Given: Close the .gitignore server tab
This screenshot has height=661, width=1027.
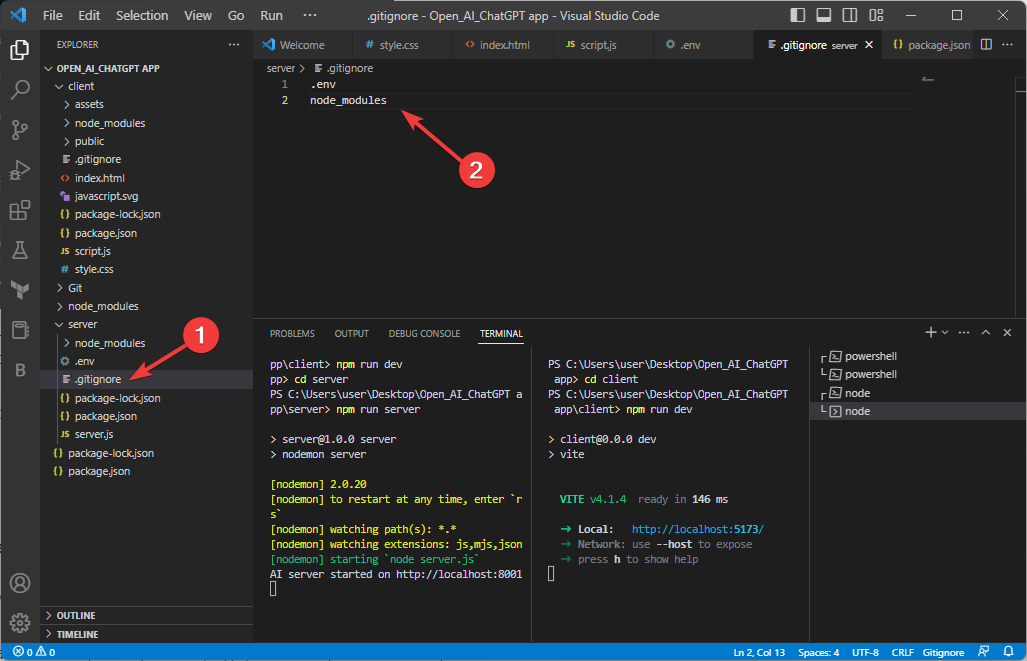Looking at the screenshot, I should pyautogui.click(x=868, y=45).
